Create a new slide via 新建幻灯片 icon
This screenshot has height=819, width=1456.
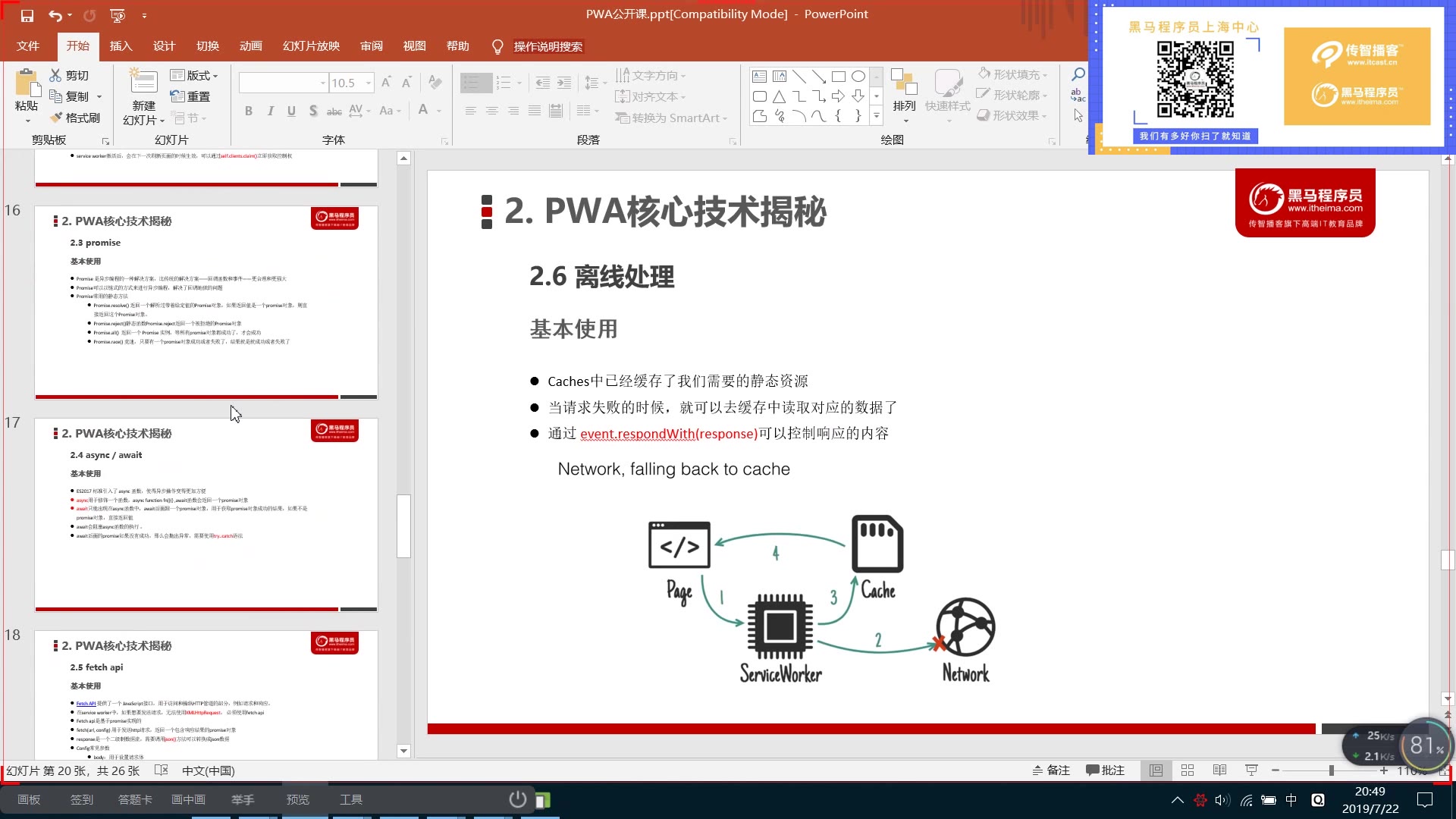click(x=143, y=82)
